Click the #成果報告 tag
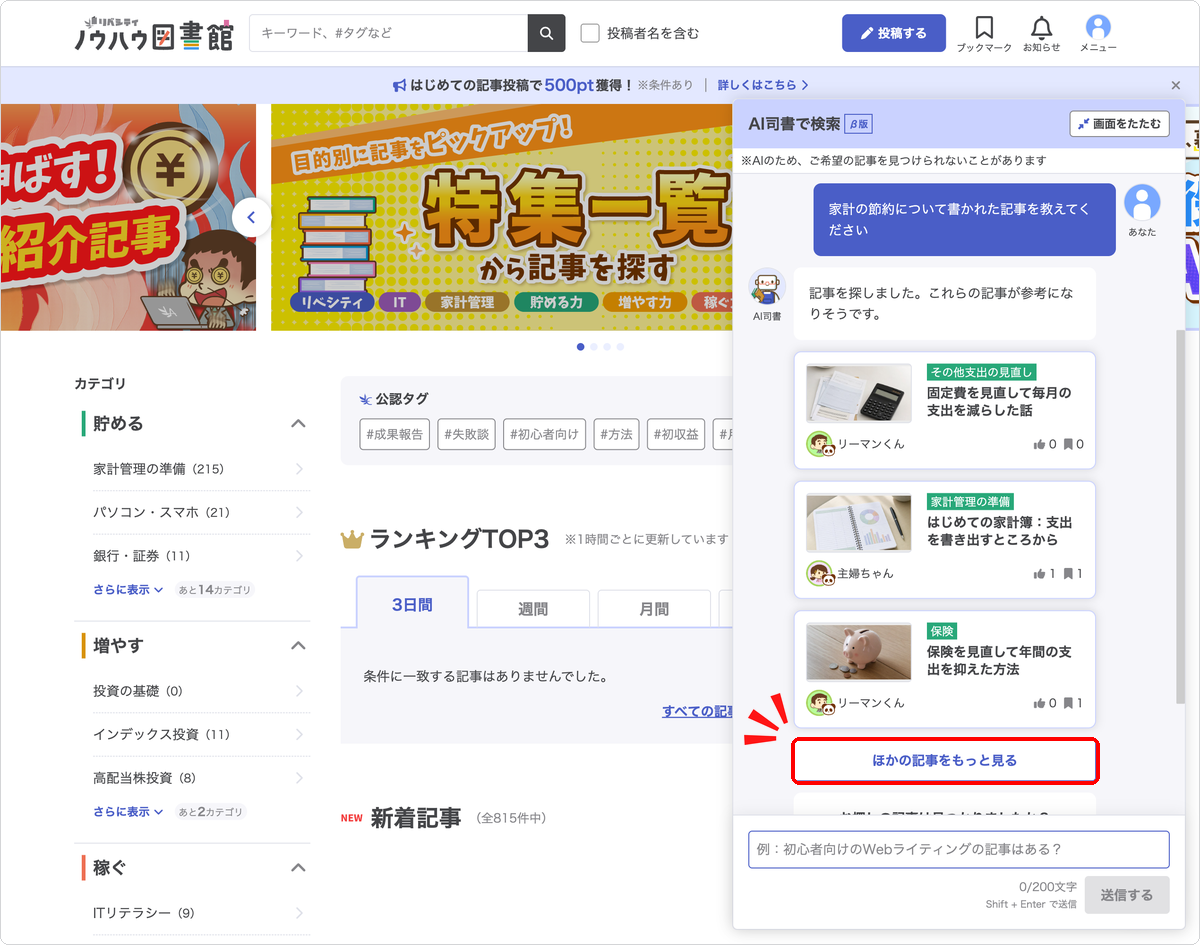 click(x=397, y=435)
